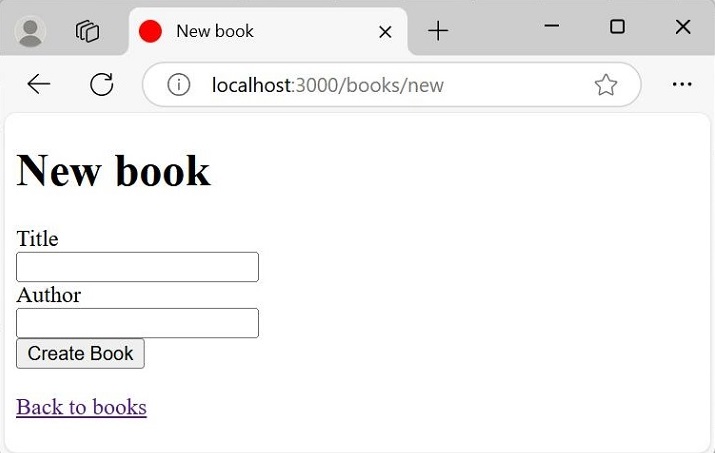Open the Settings and more ellipsis menu
Image resolution: width=715 pixels, height=453 pixels.
pyautogui.click(x=682, y=85)
